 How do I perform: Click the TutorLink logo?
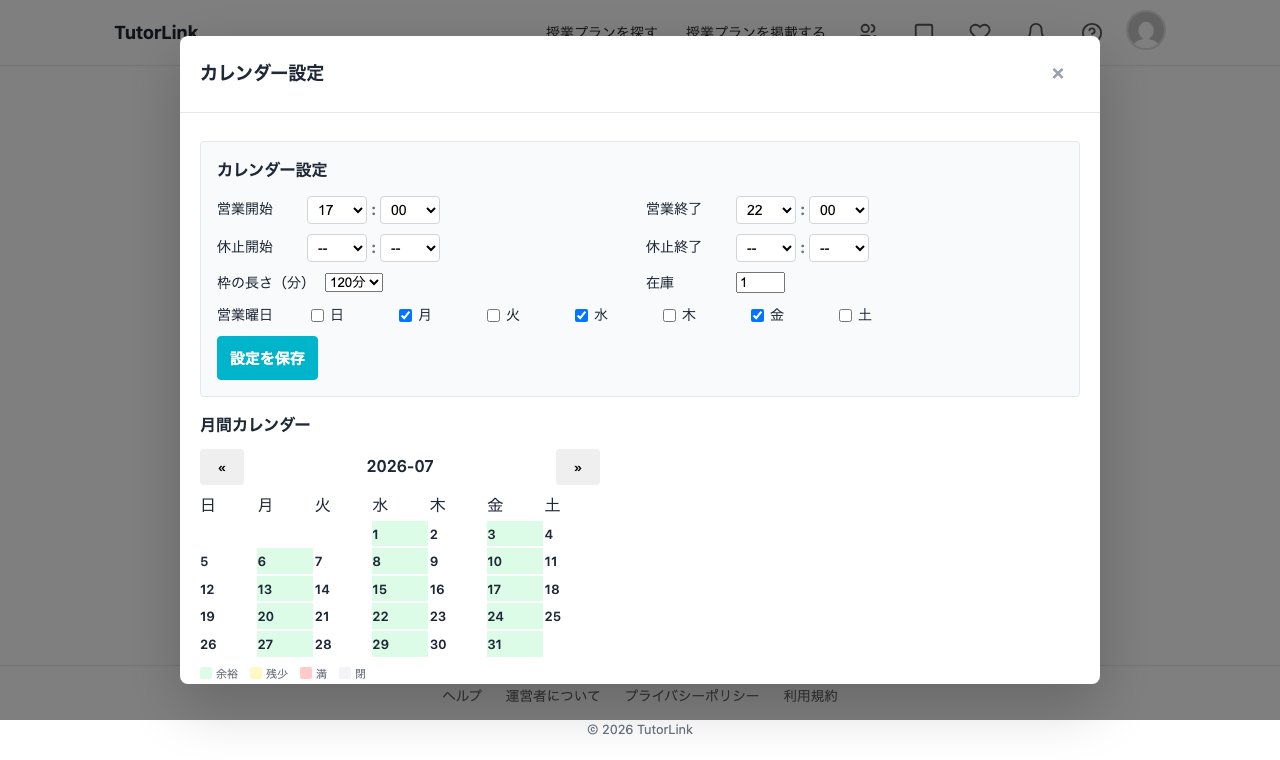(x=156, y=32)
